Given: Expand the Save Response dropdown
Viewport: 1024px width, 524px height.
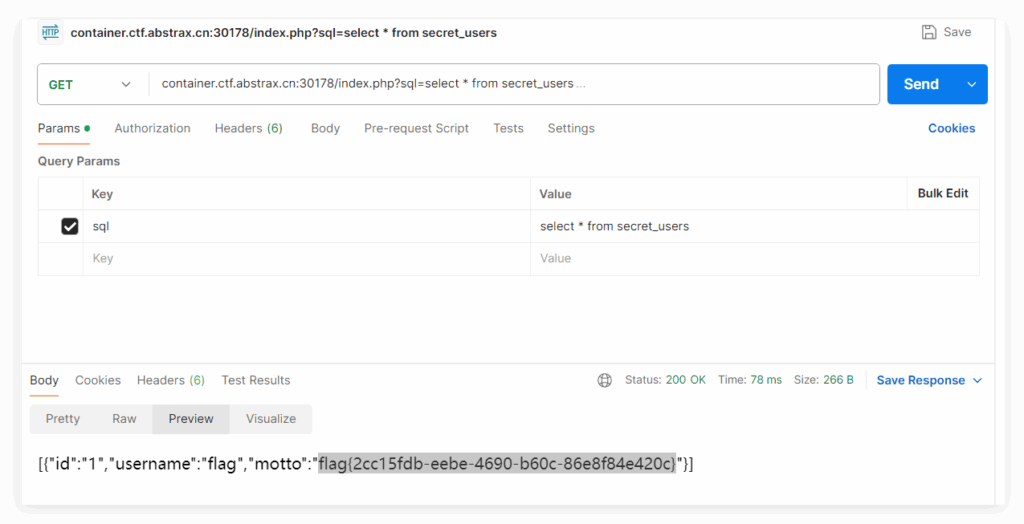Looking at the screenshot, I should tap(977, 380).
